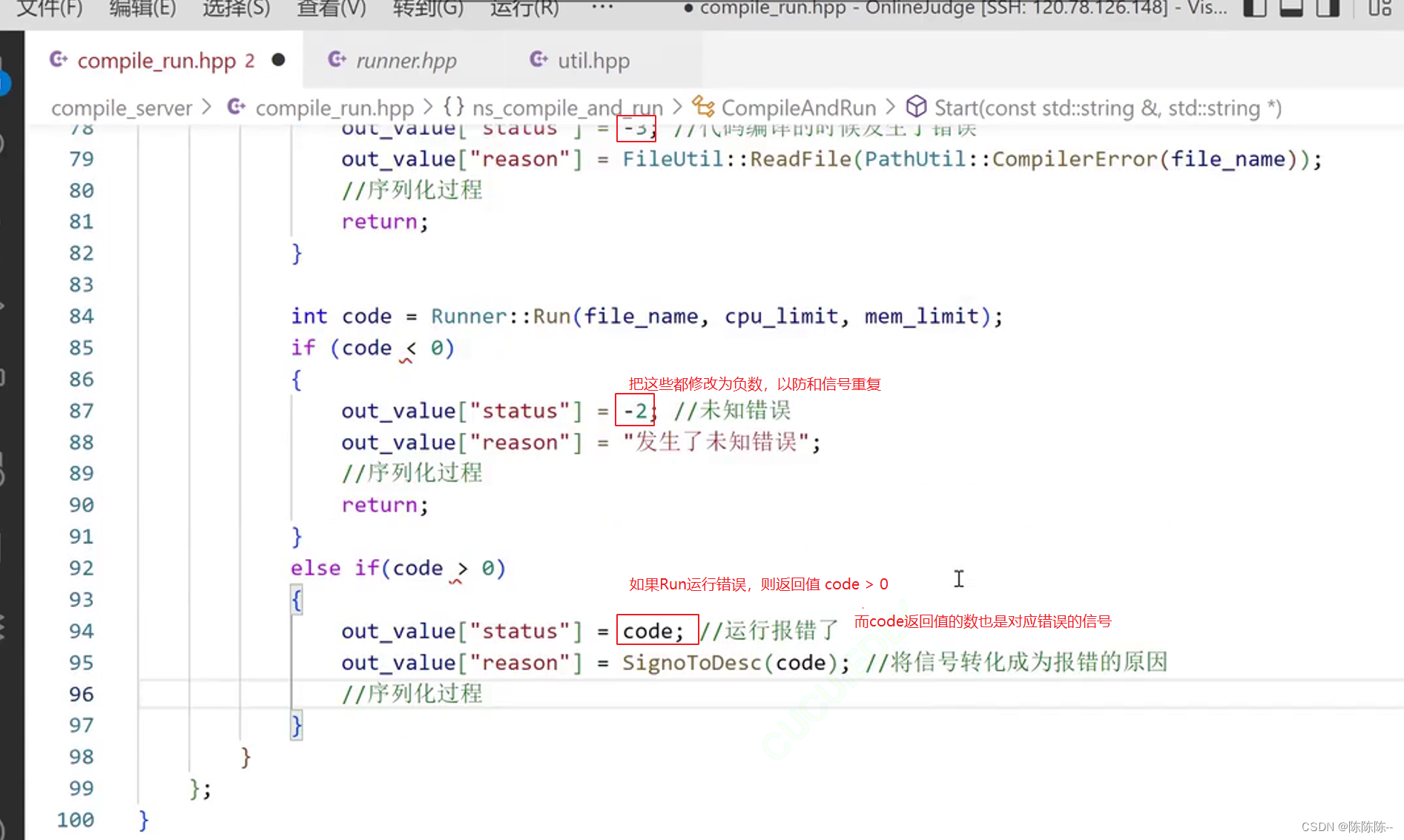Toggle secondary sidebar layout icon
The width and height of the screenshot is (1404, 840).
(x=1328, y=8)
